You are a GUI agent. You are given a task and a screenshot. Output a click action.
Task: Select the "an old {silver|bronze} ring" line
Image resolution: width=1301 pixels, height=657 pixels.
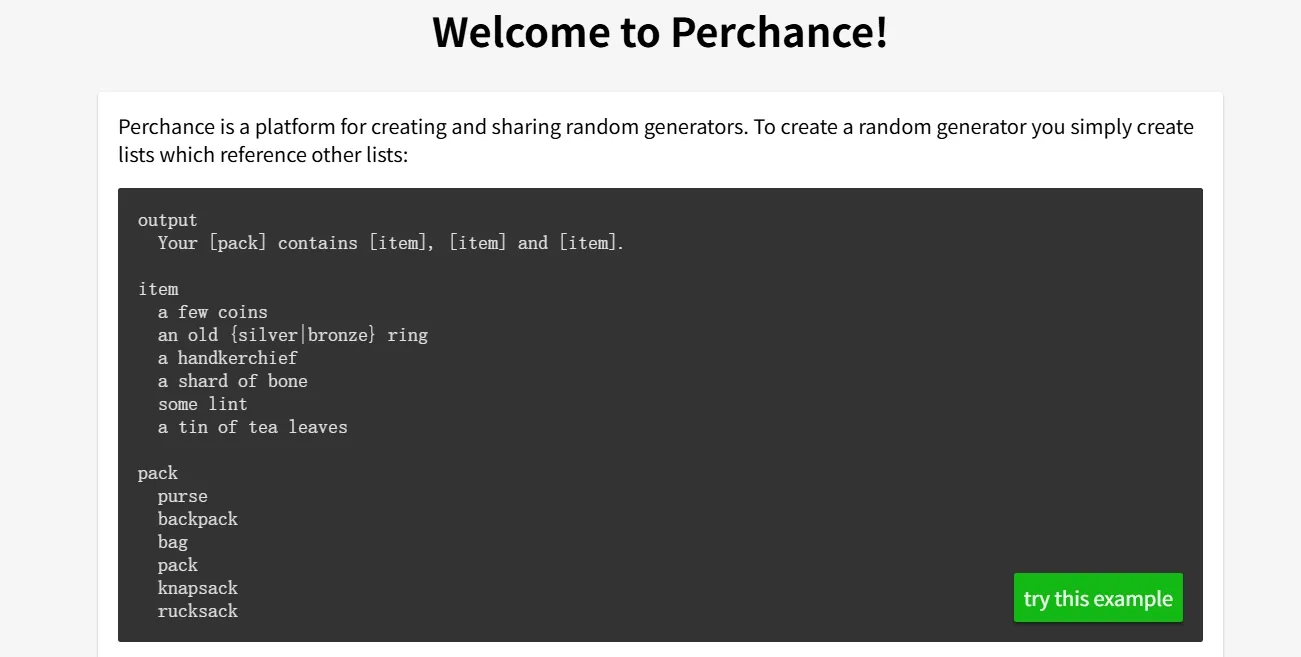tap(293, 335)
